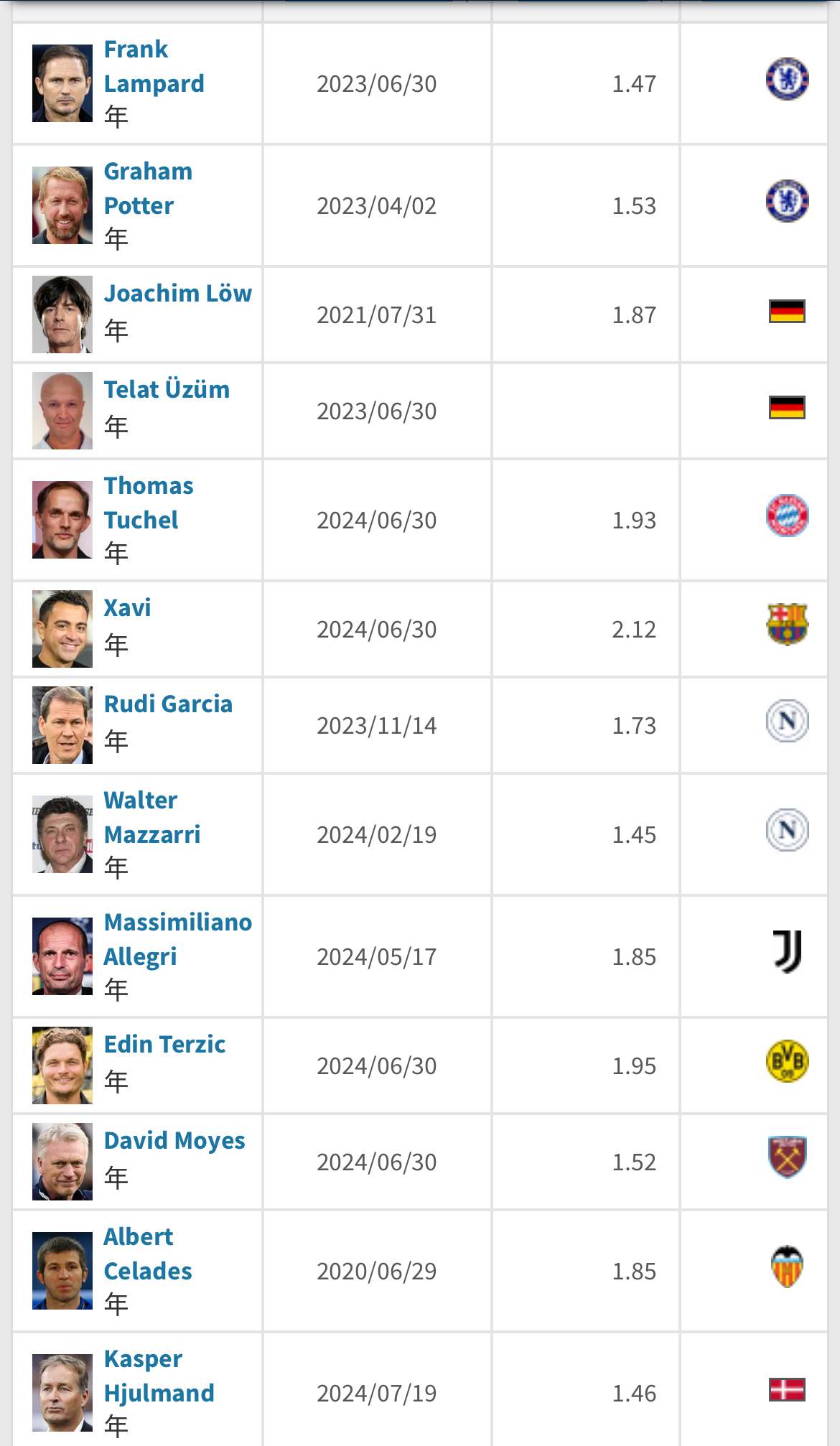
Task: Open Frank Lampard's profile link
Action: (154, 67)
